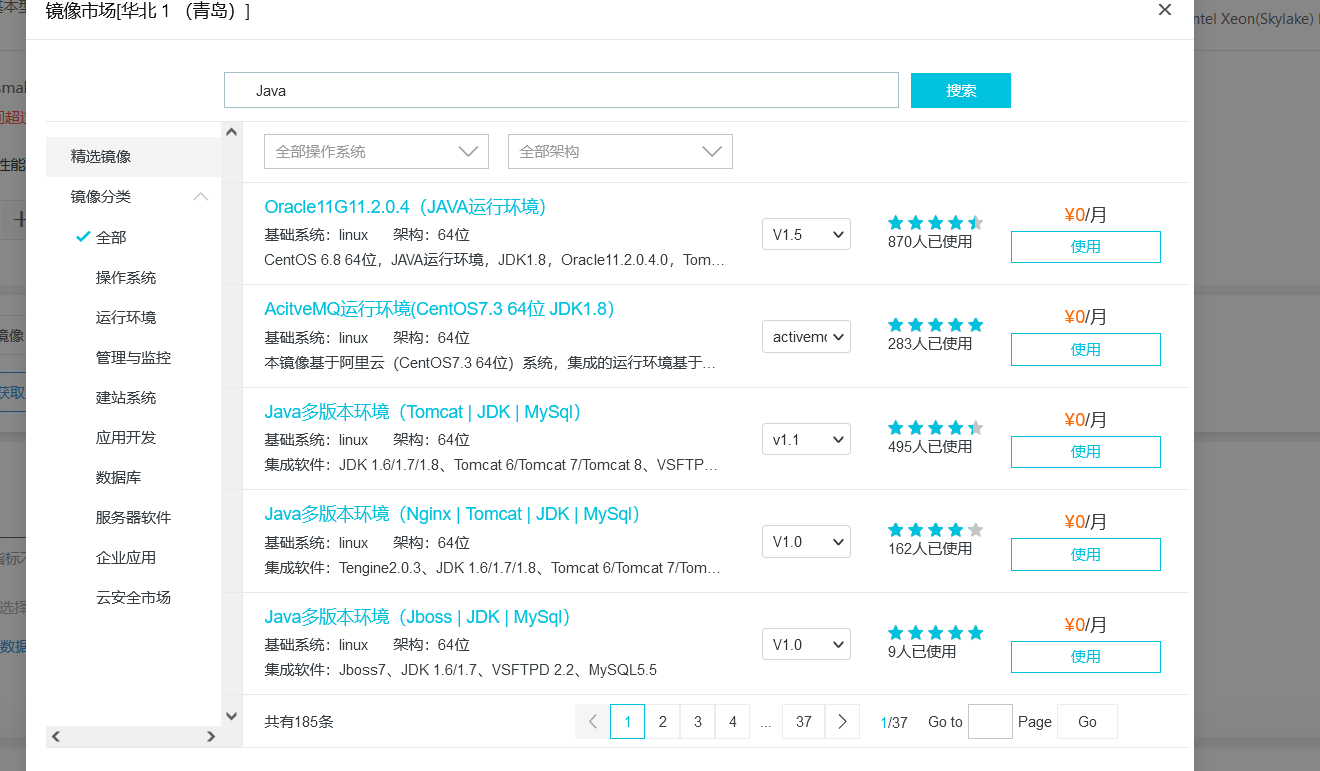Select the 云安全市场 category
The height and width of the screenshot is (771, 1320).
pos(133,598)
